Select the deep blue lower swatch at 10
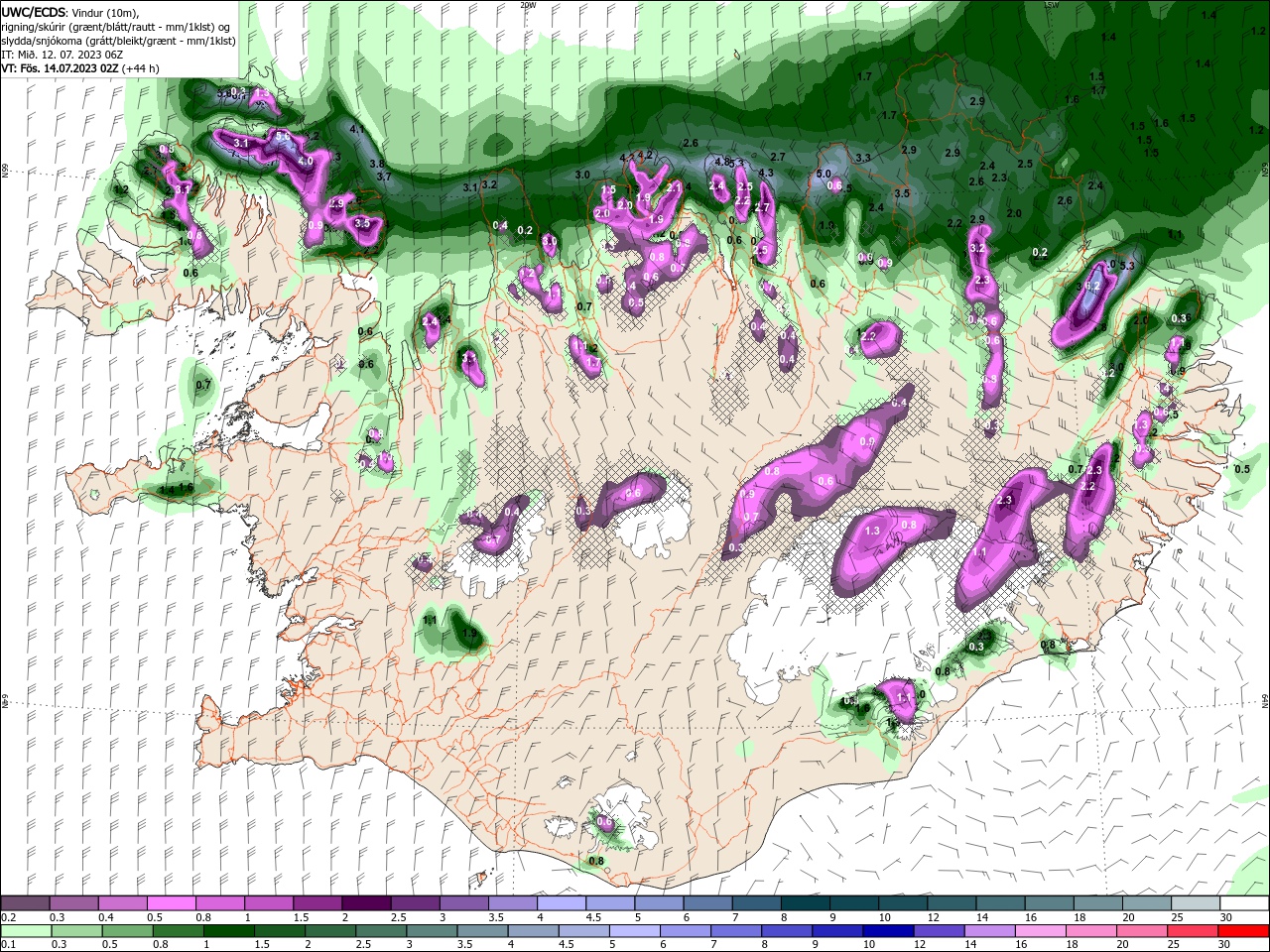1270x952 pixels. pyautogui.click(x=886, y=931)
